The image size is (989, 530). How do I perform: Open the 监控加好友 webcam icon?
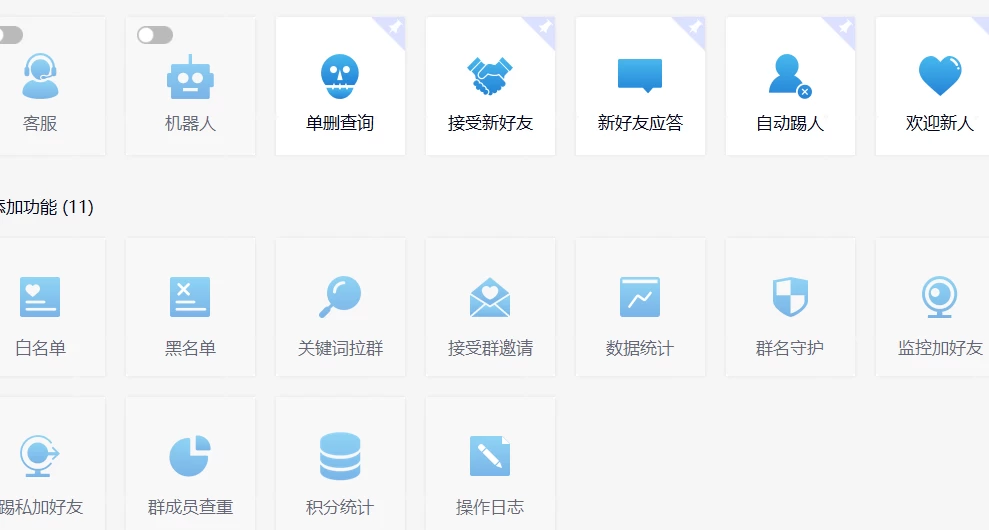click(x=940, y=297)
